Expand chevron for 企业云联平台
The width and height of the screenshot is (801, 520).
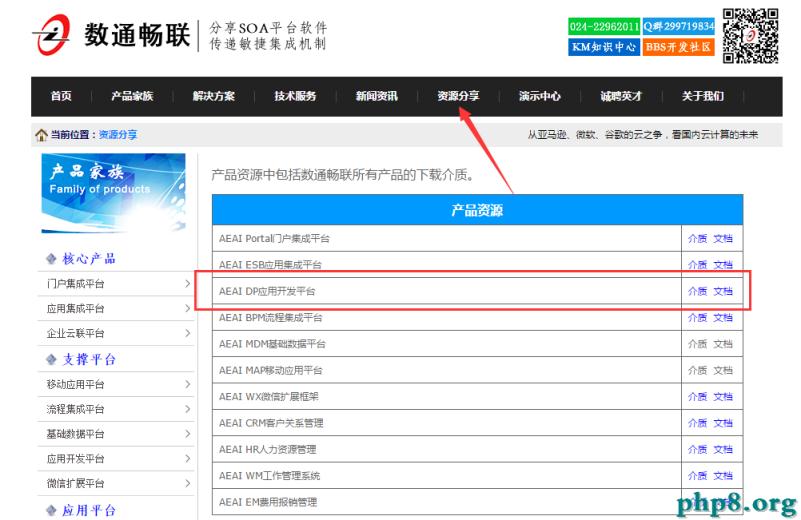point(187,333)
